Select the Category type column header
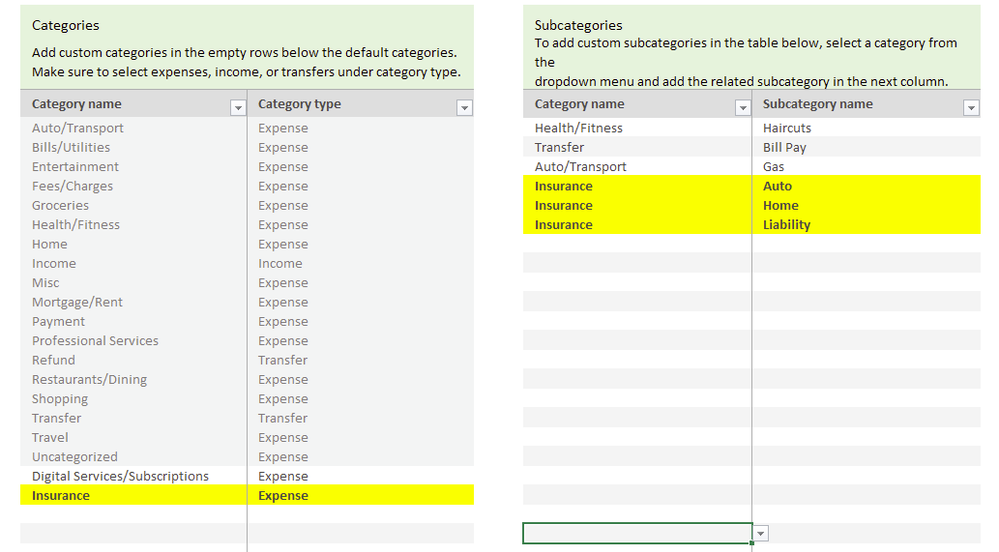Viewport: 999px width, 552px height. click(361, 104)
